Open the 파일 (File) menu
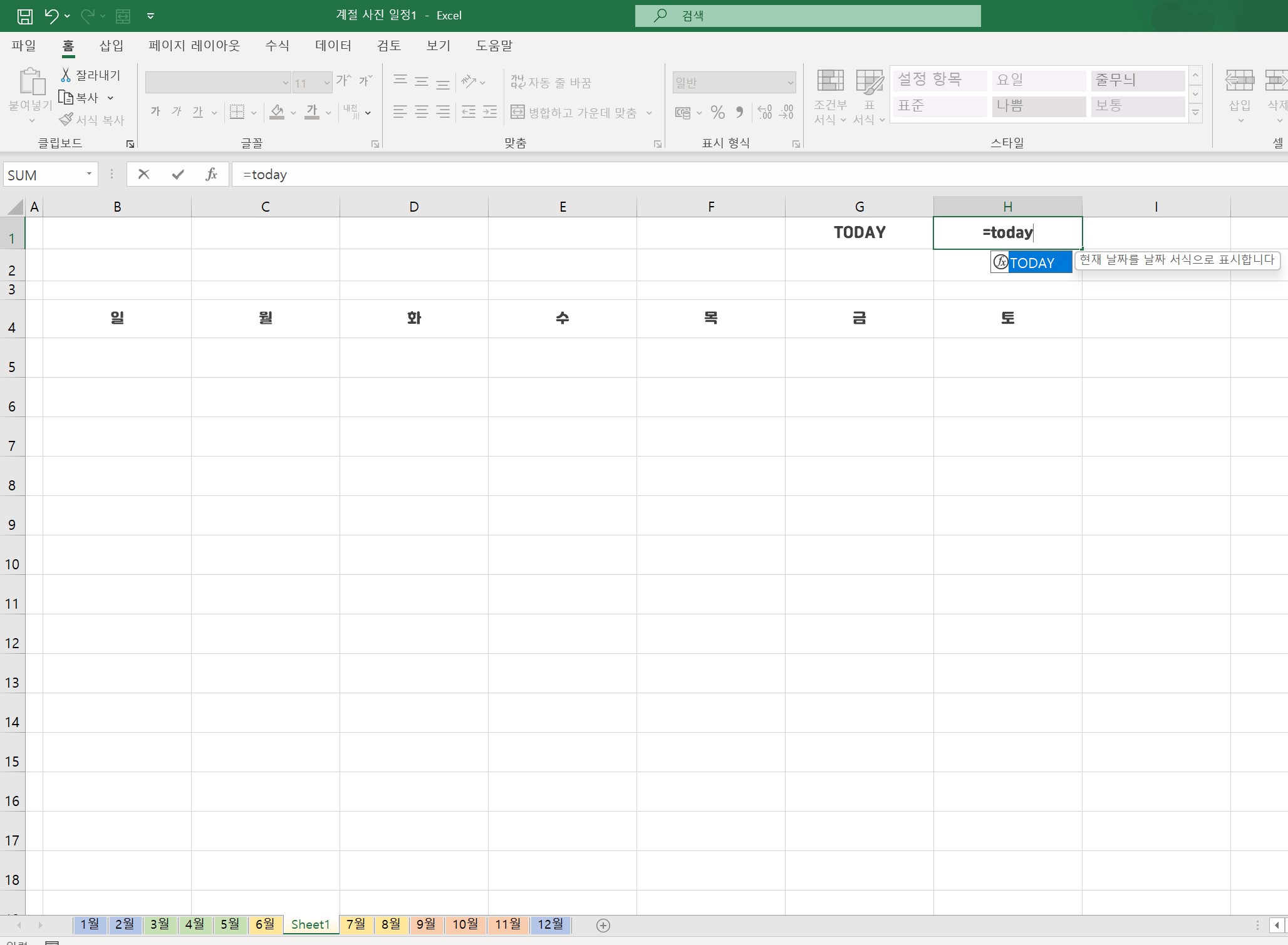1288x945 pixels. click(24, 46)
